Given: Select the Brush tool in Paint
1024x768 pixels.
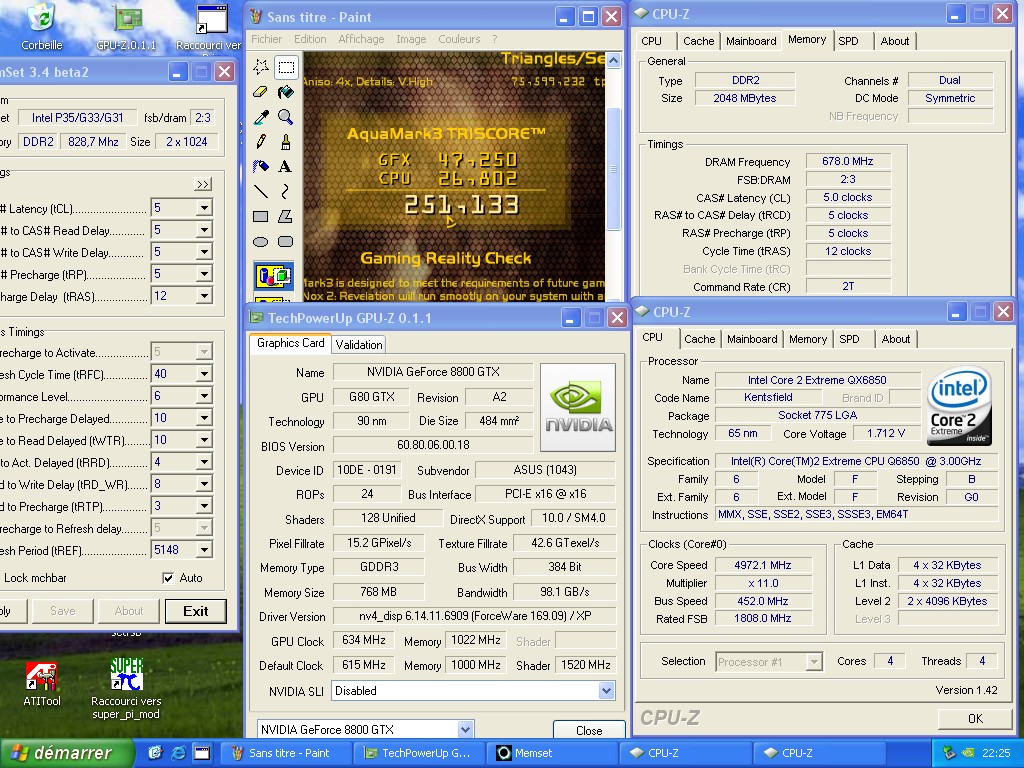Looking at the screenshot, I should click(x=285, y=142).
